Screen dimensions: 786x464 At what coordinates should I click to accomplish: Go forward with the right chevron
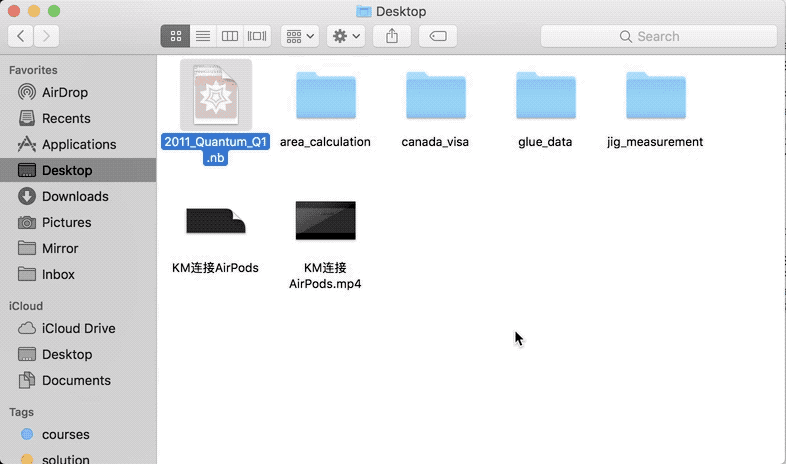tap(46, 36)
